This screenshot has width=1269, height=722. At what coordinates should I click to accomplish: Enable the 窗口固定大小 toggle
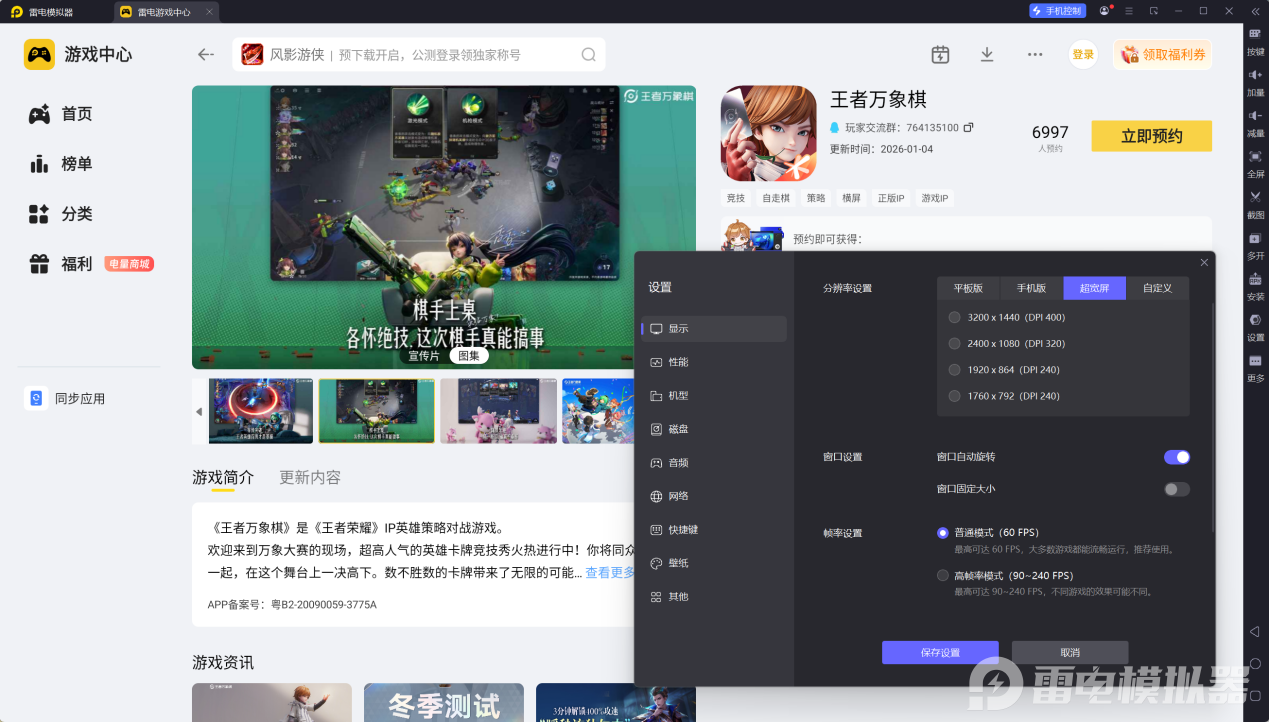pyautogui.click(x=1176, y=489)
